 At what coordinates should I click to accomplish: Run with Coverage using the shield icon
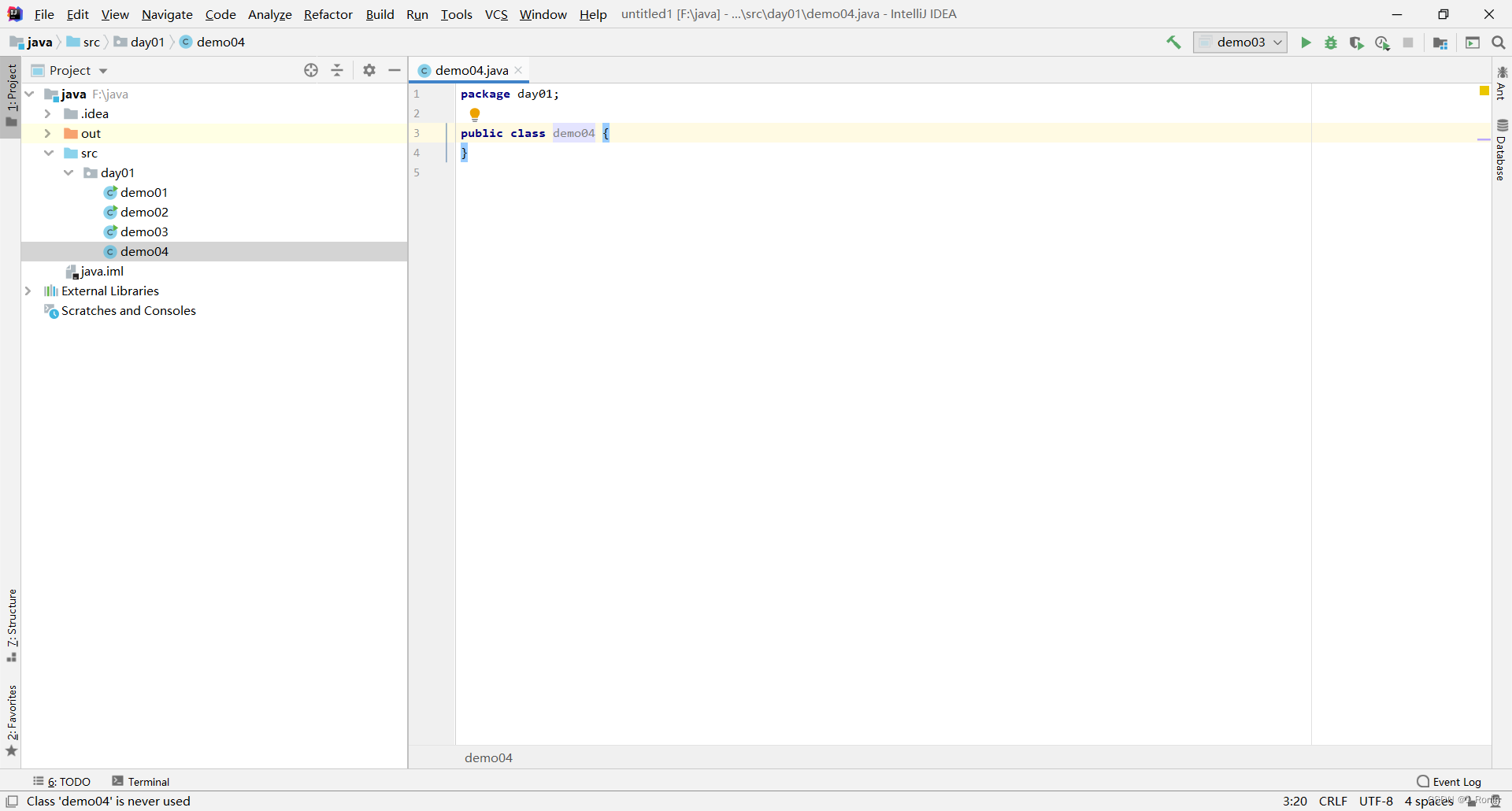[1356, 43]
